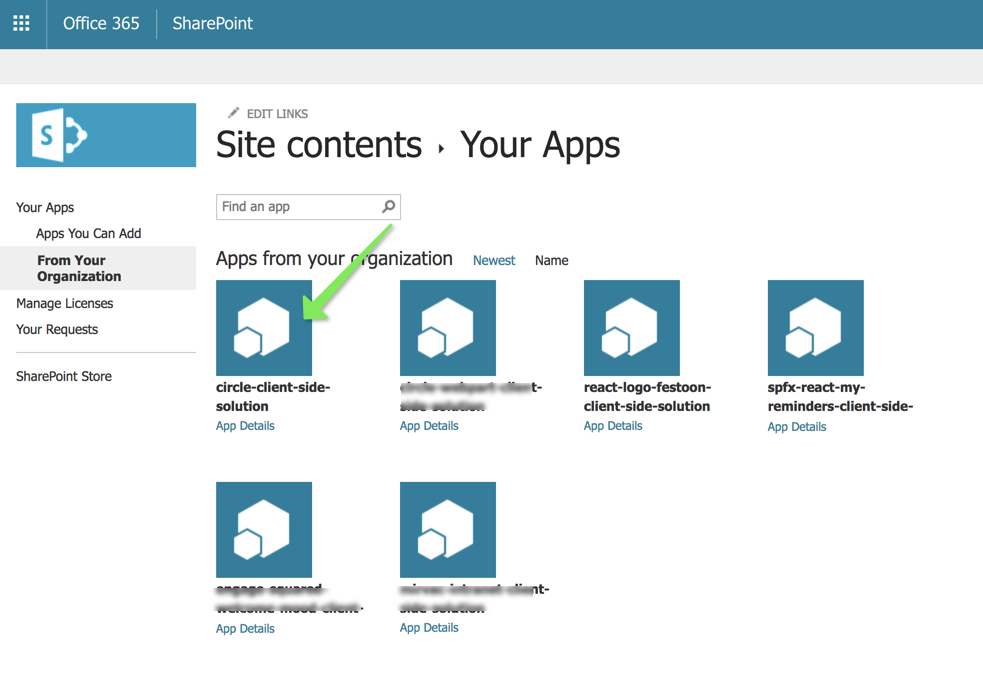Open Apps You Can Add
Viewport: 983px width, 688px height.
[x=88, y=233]
